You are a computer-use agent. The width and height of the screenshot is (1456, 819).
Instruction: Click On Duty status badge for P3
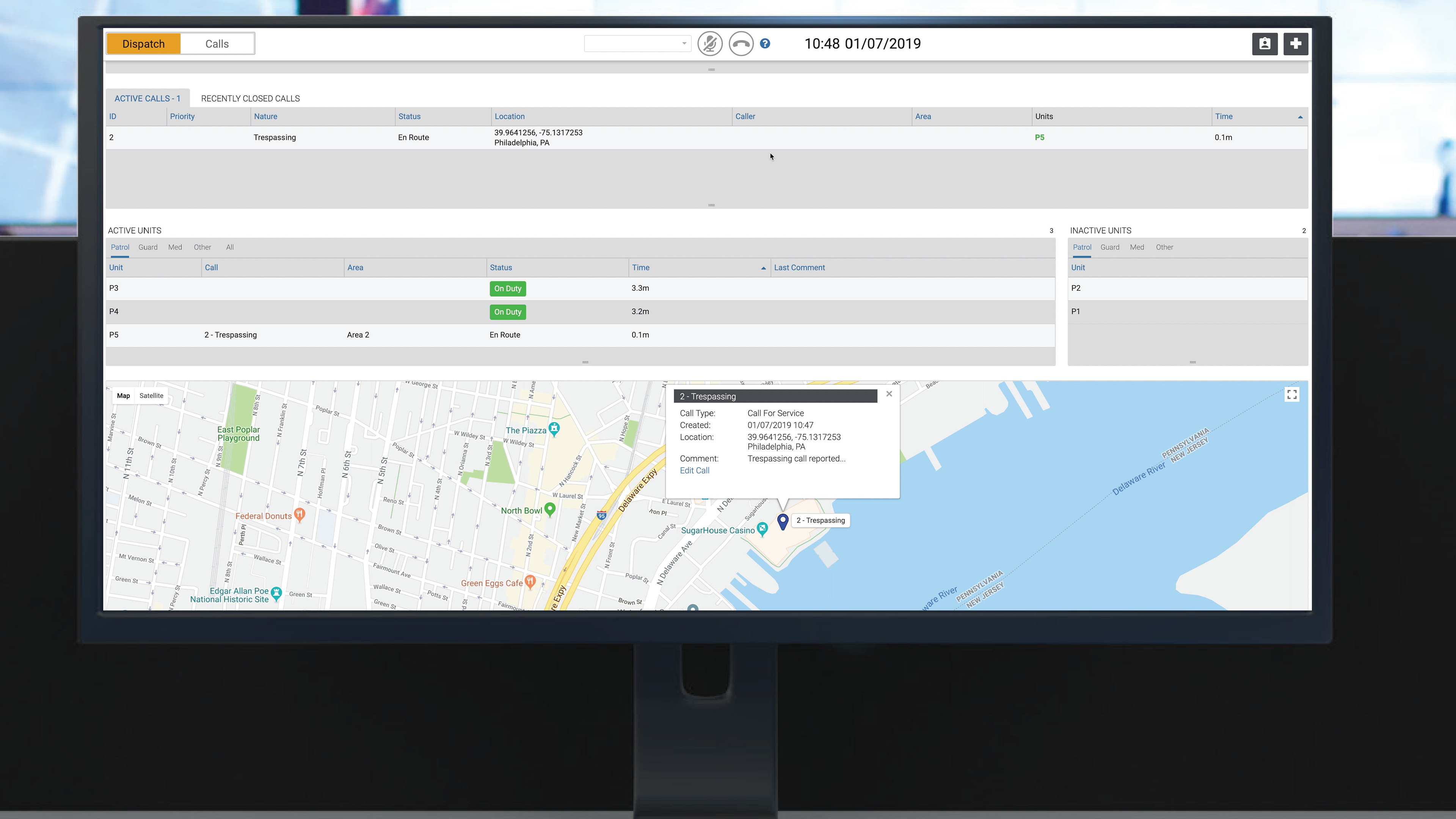pos(508,288)
